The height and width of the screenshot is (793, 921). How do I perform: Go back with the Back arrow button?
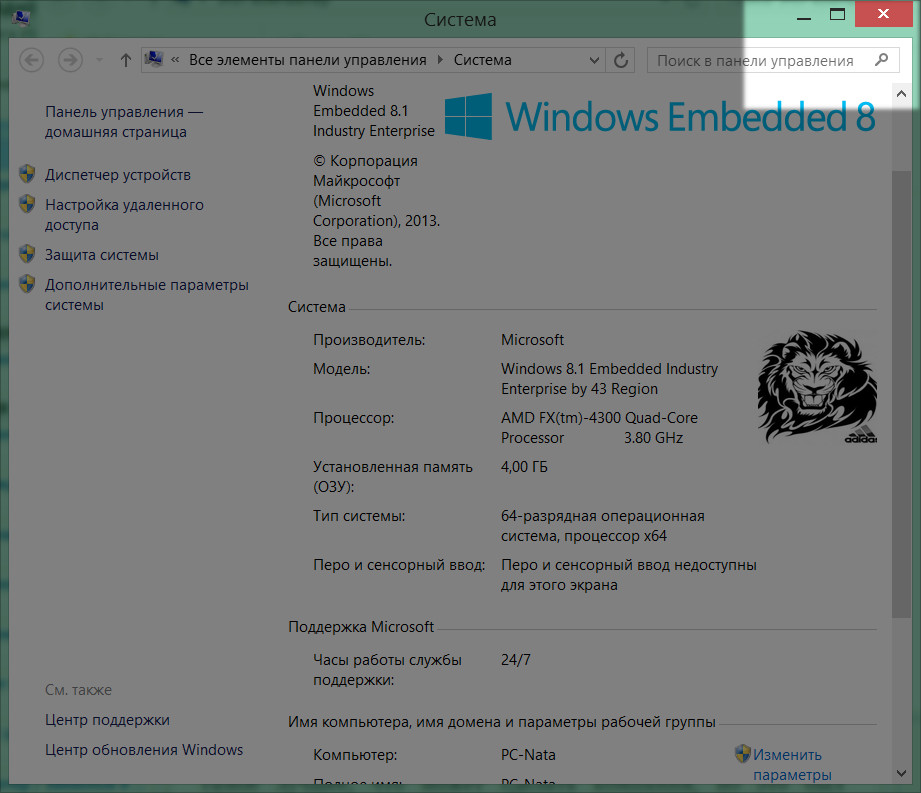click(31, 60)
